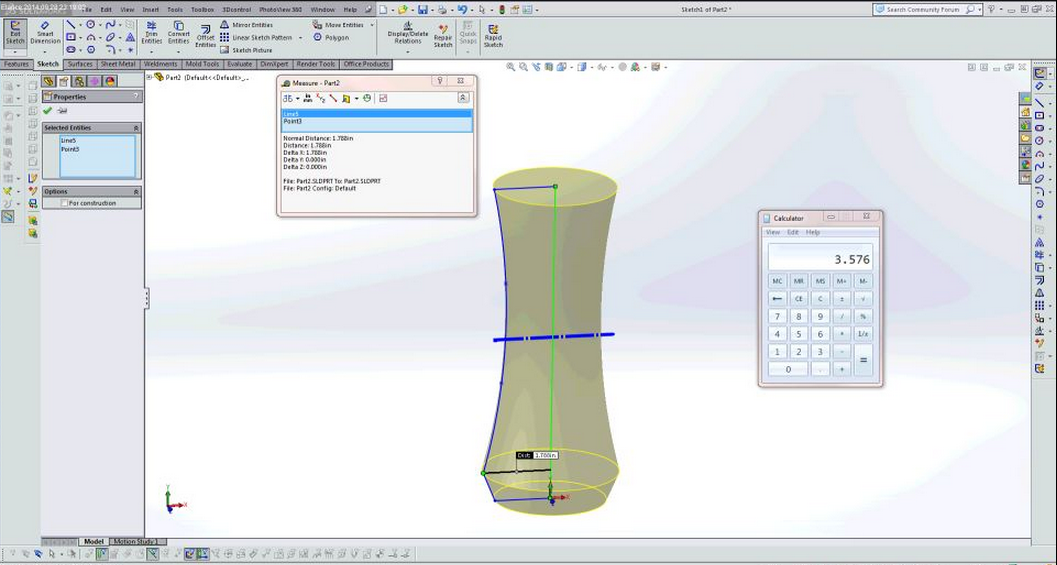Image resolution: width=1057 pixels, height=565 pixels.
Task: Click the Exit Sketch icon
Action: pos(16,32)
